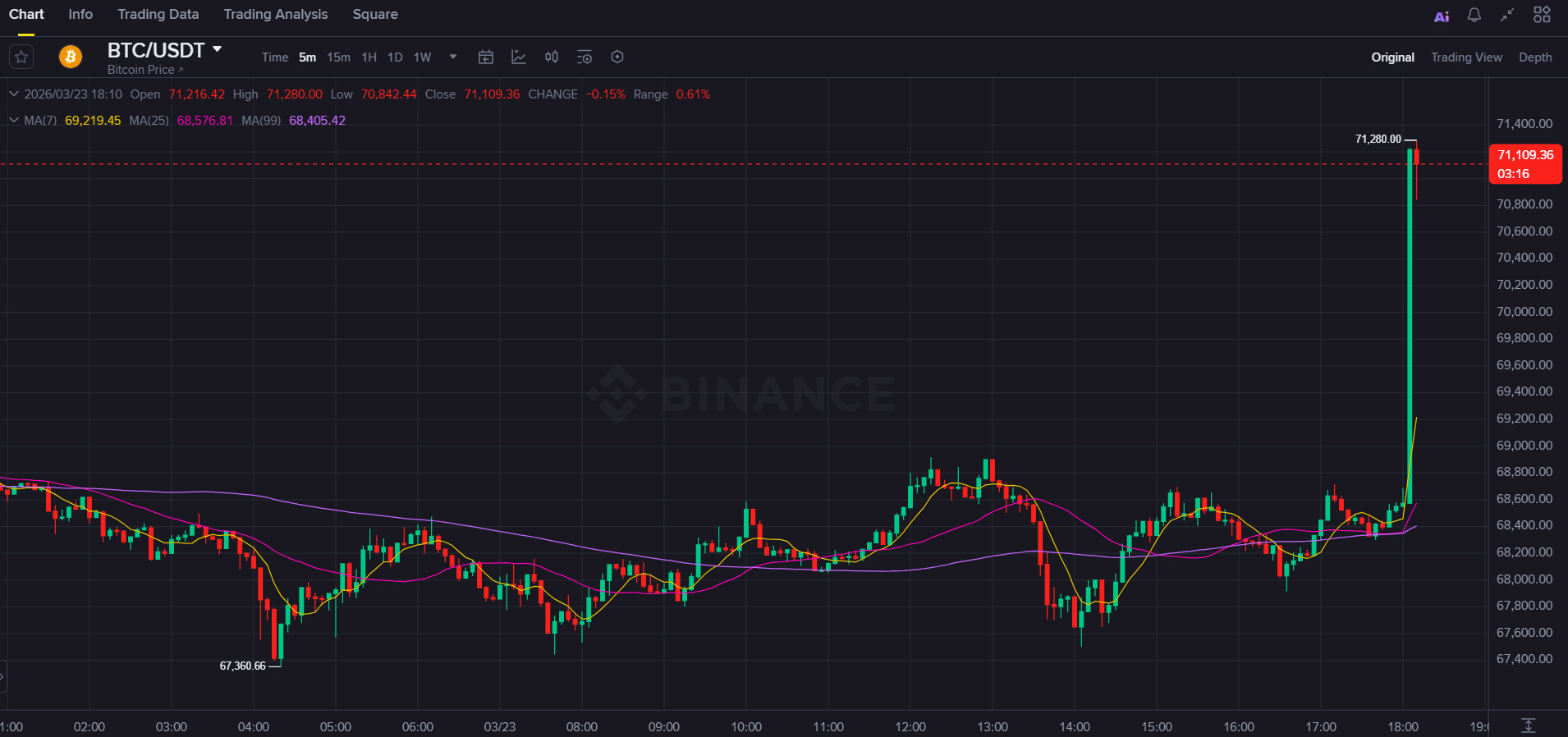The image size is (1568, 737).
Task: Open the calendar date jump icon
Action: pos(486,57)
